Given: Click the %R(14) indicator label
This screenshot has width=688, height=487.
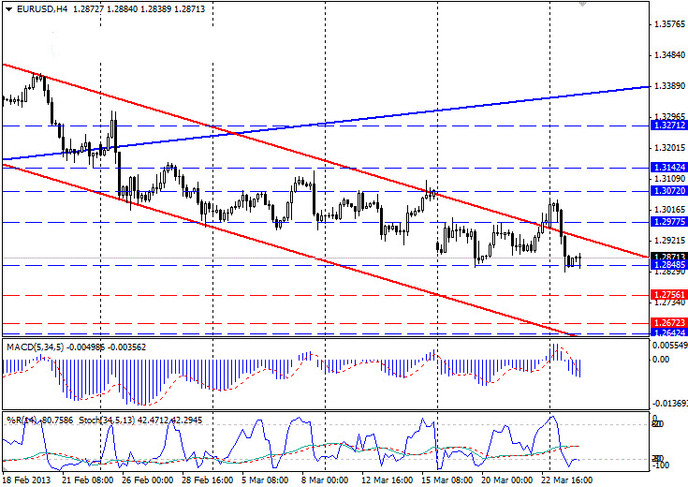Looking at the screenshot, I should tap(21, 420).
